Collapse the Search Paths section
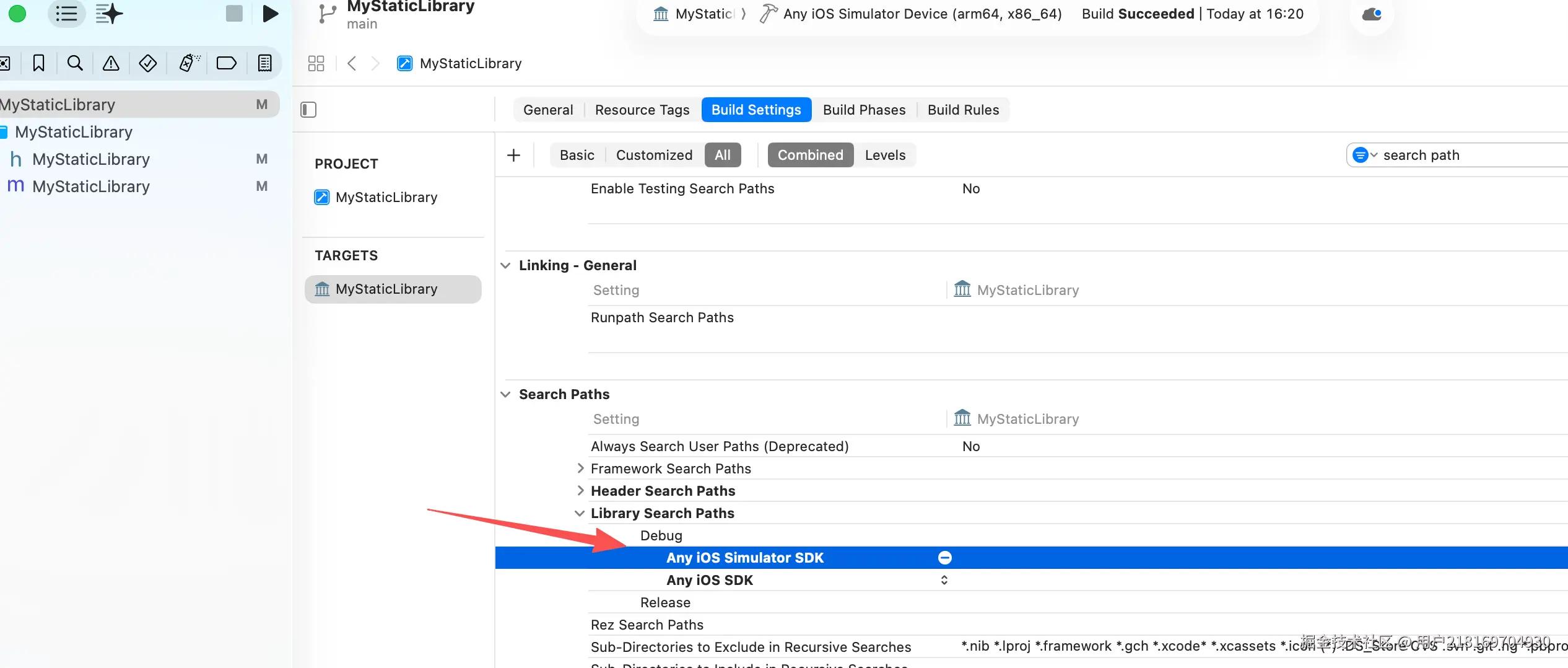 [505, 394]
